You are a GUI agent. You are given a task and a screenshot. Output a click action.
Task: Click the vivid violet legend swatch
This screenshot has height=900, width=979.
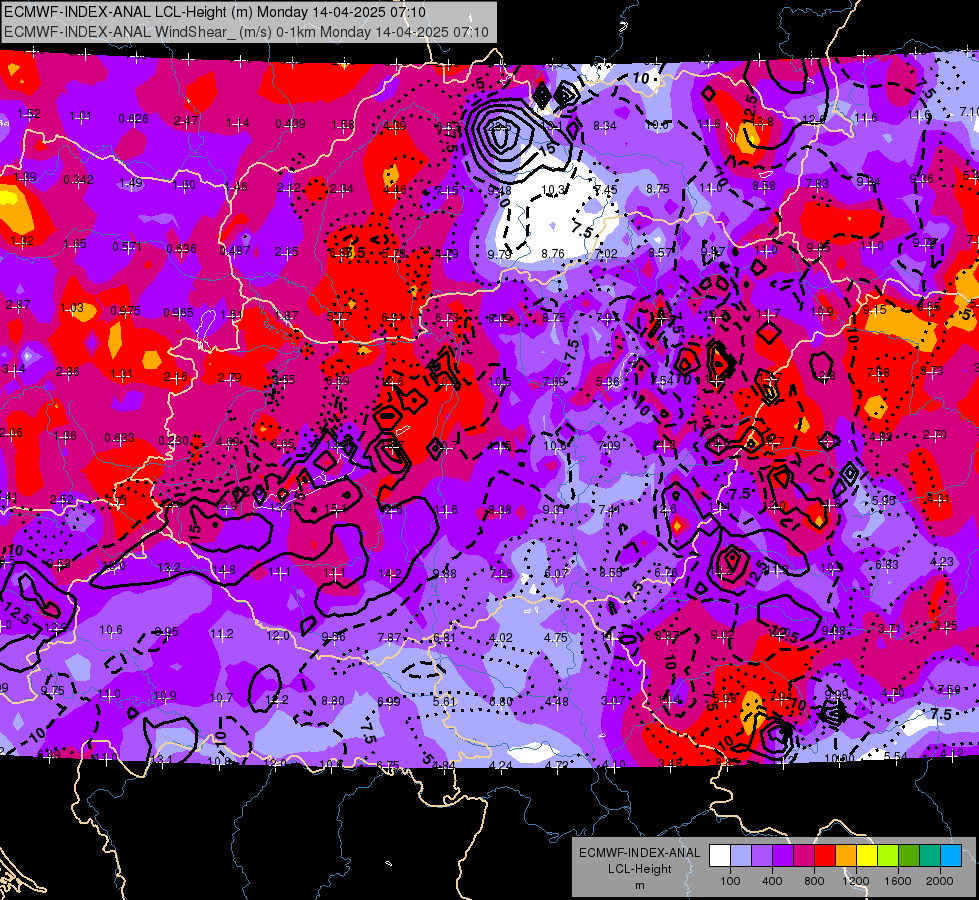(783, 856)
